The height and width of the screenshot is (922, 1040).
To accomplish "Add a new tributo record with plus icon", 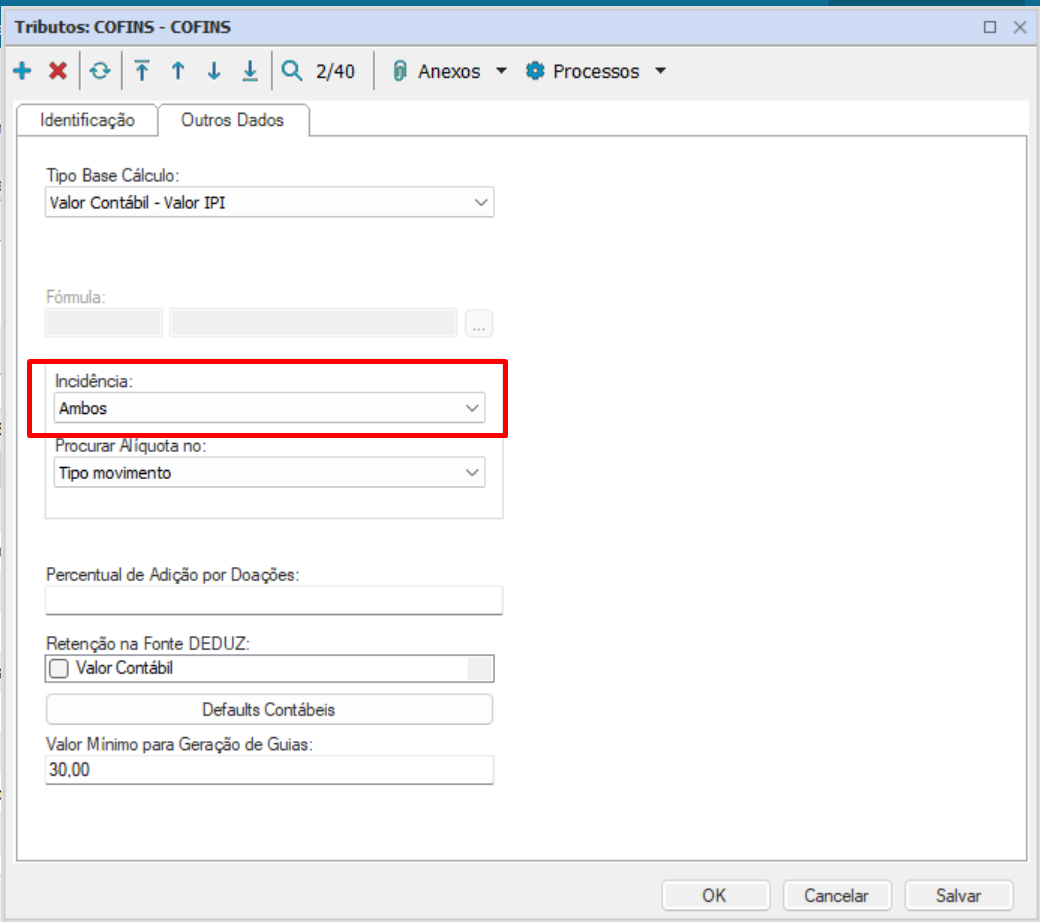I will pyautogui.click(x=23, y=71).
